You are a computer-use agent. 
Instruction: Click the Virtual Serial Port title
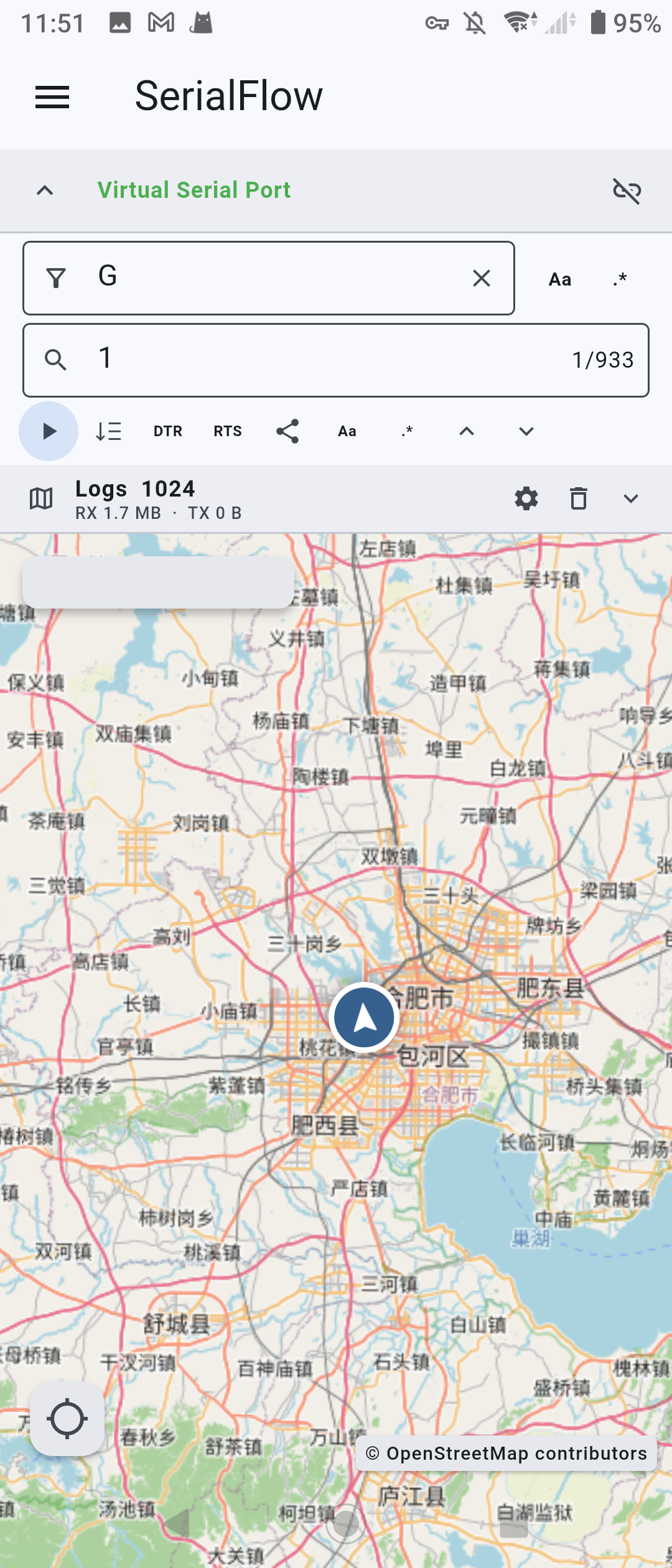coord(194,190)
